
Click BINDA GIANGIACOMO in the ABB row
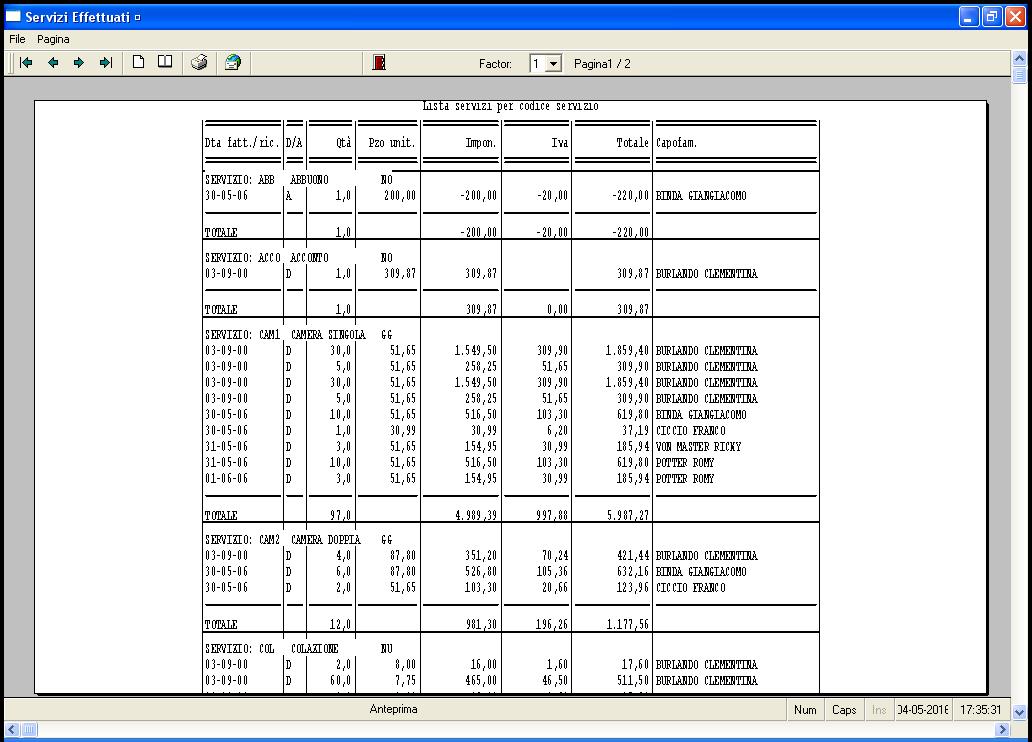click(701, 196)
